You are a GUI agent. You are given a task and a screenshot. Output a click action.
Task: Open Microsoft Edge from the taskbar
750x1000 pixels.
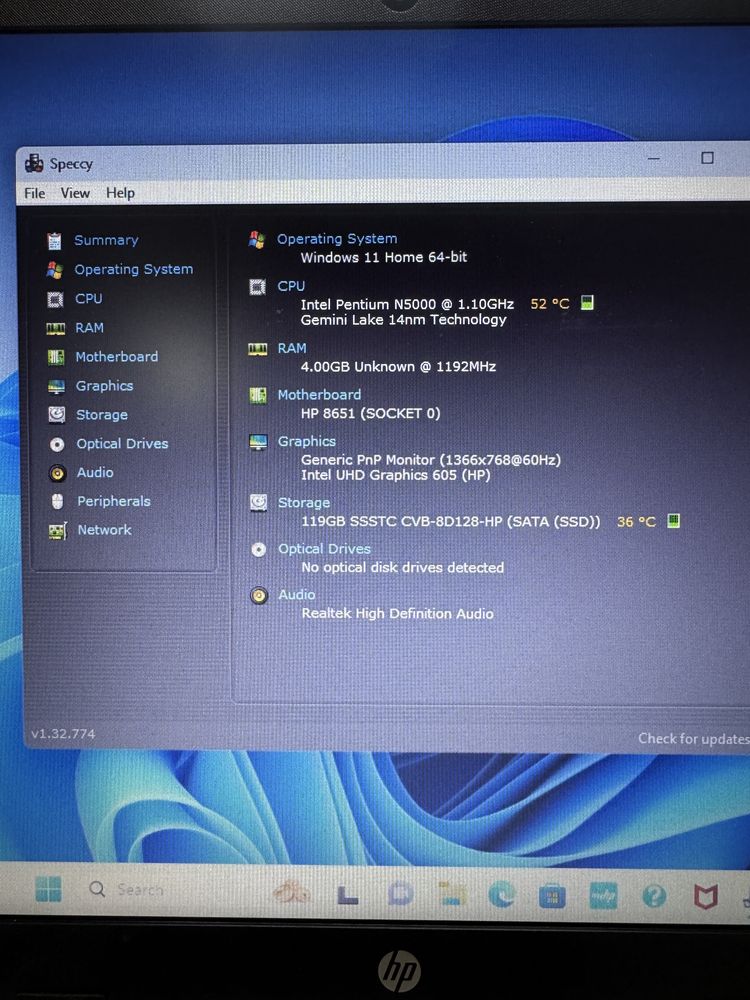[502, 895]
